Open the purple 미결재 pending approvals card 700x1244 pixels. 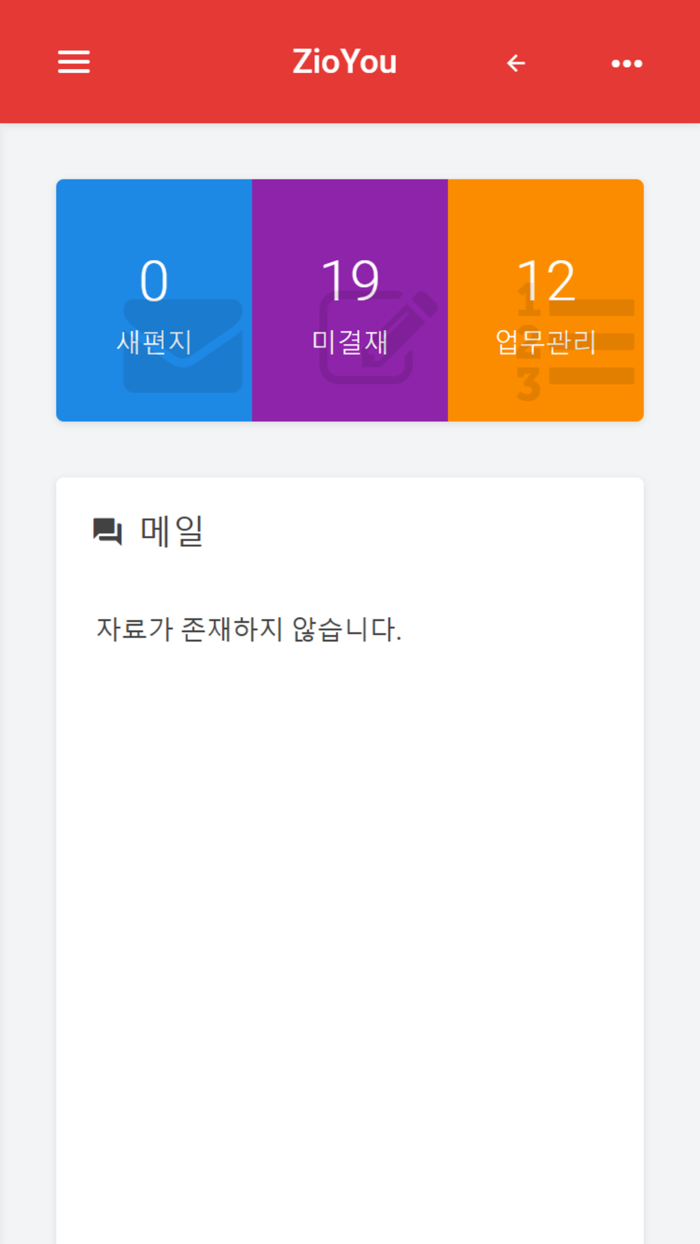pos(349,299)
